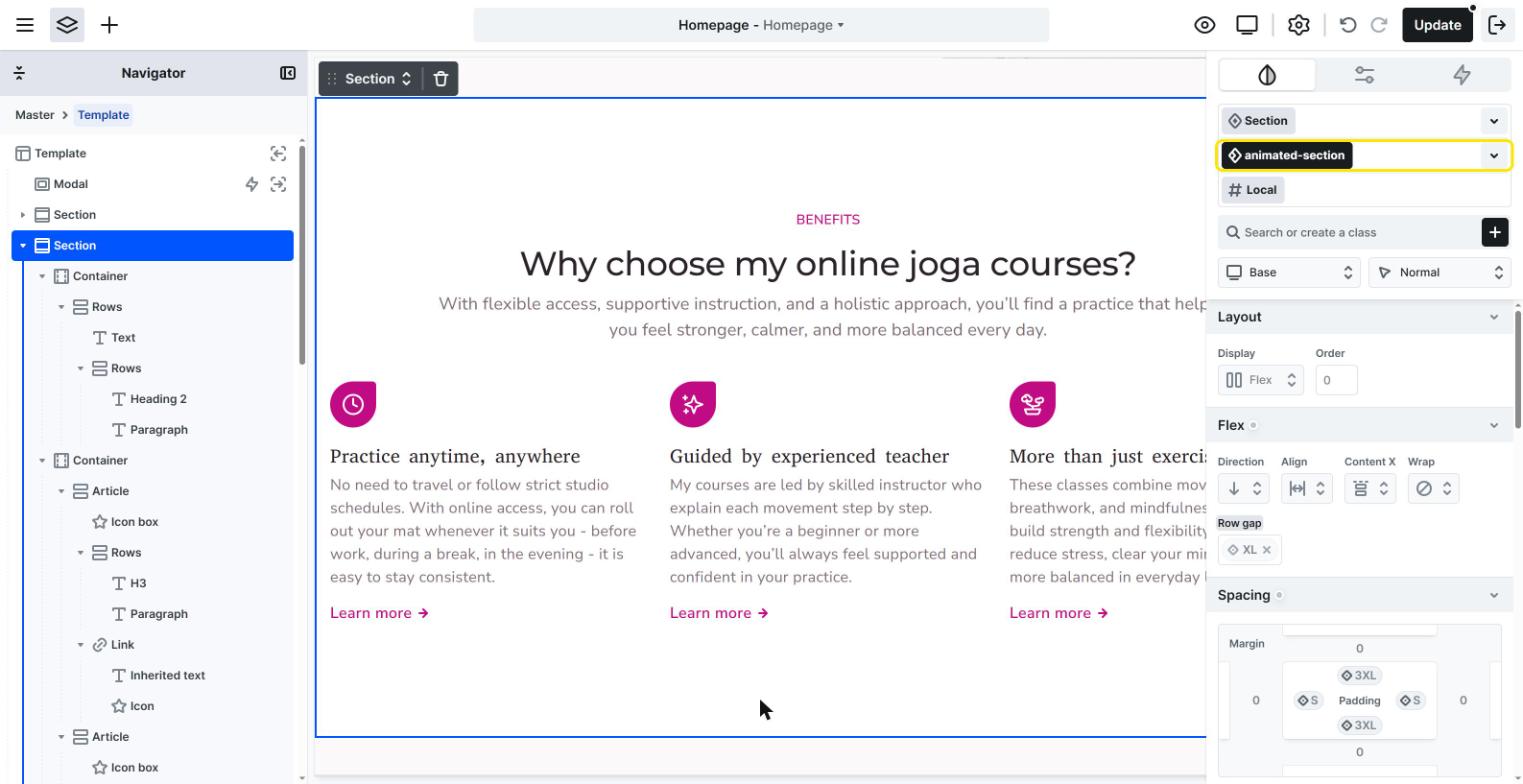This screenshot has width=1523, height=784.
Task: Click the animated-section class chip
Action: coord(1287,156)
